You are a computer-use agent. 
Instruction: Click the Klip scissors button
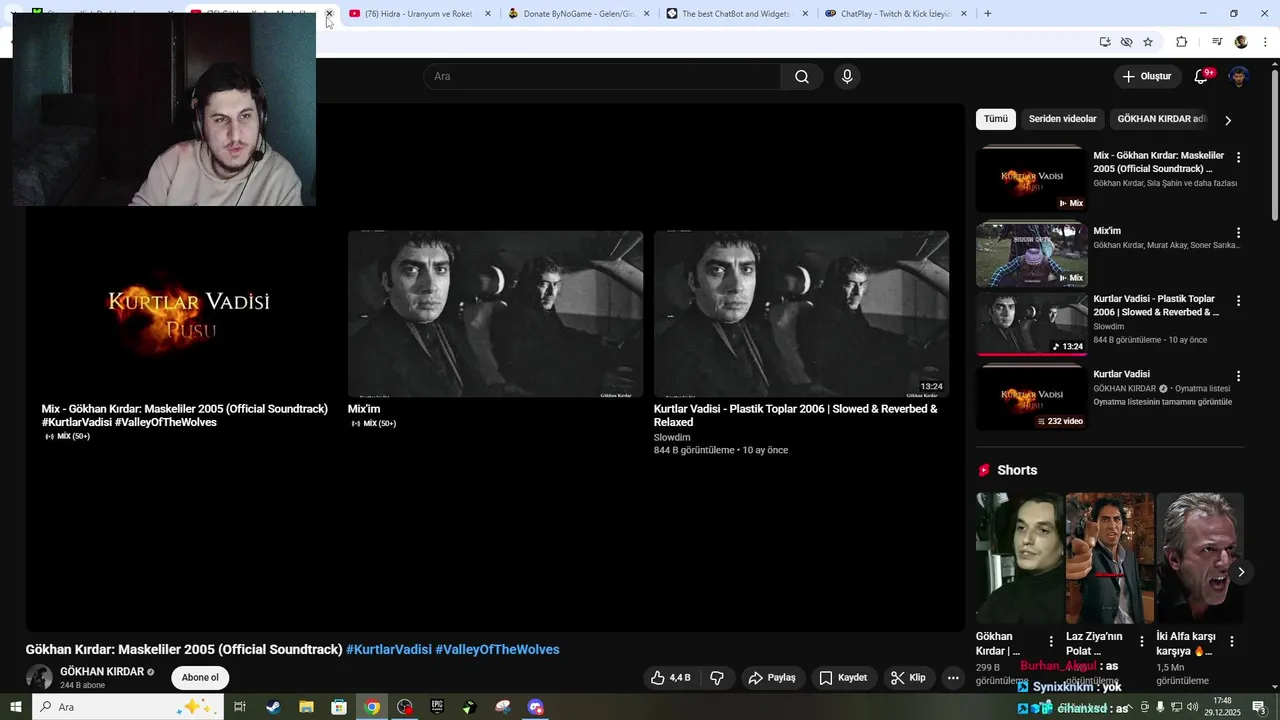908,678
